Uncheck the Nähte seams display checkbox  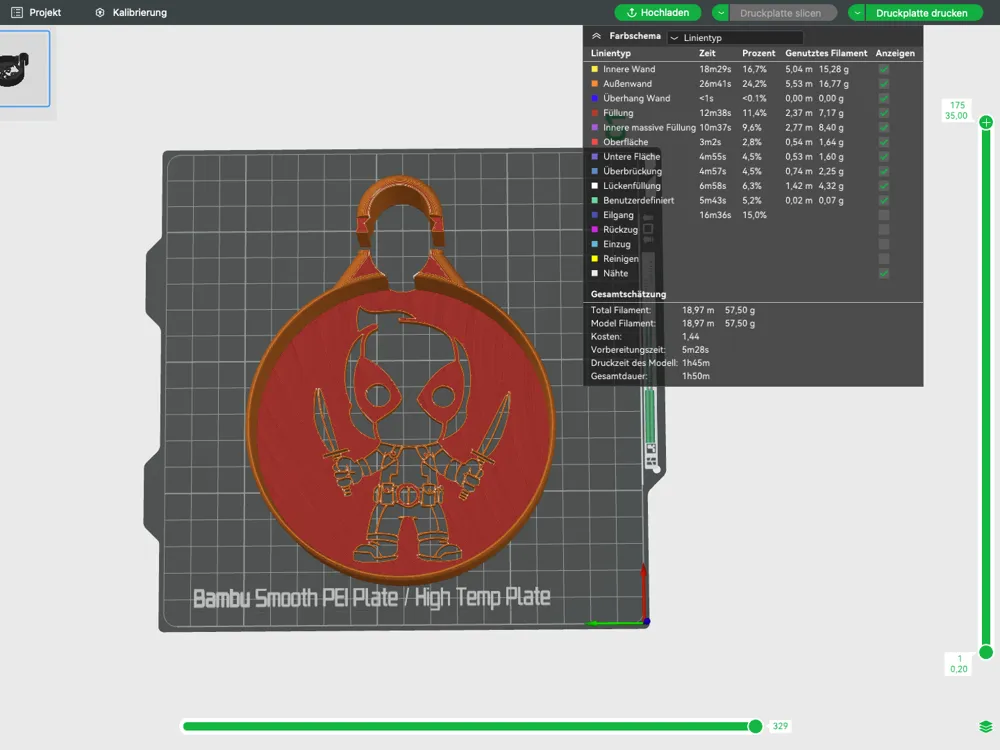pyautogui.click(x=884, y=273)
